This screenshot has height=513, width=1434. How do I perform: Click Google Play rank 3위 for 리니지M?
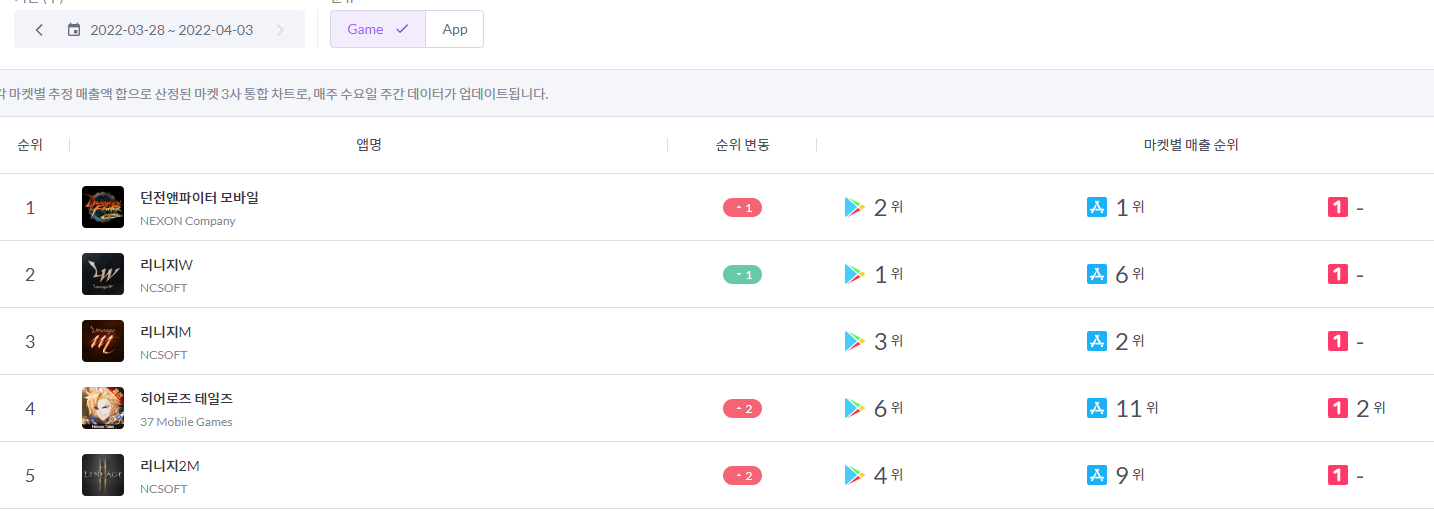(x=888, y=341)
